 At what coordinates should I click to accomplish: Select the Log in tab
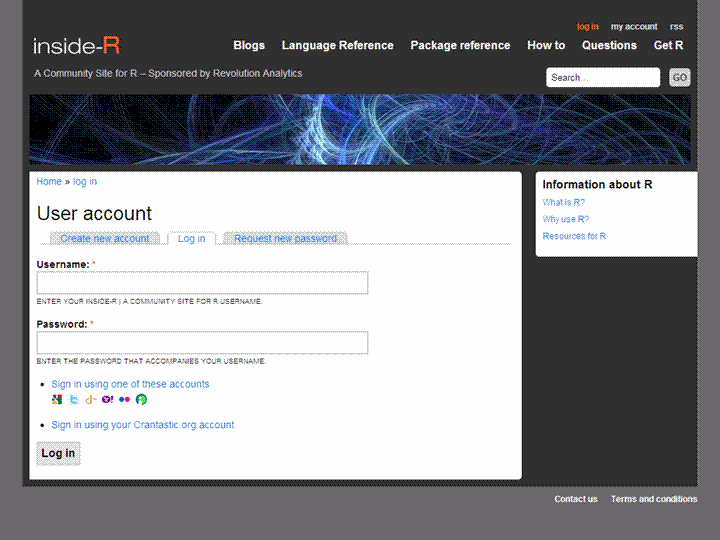pos(191,238)
